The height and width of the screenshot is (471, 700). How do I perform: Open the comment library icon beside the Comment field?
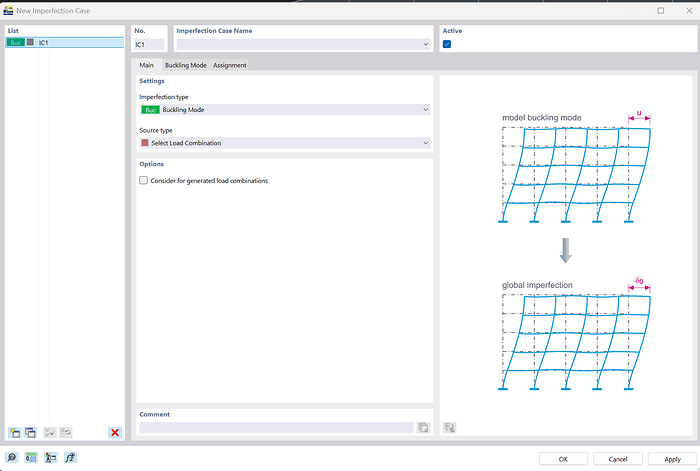423,428
